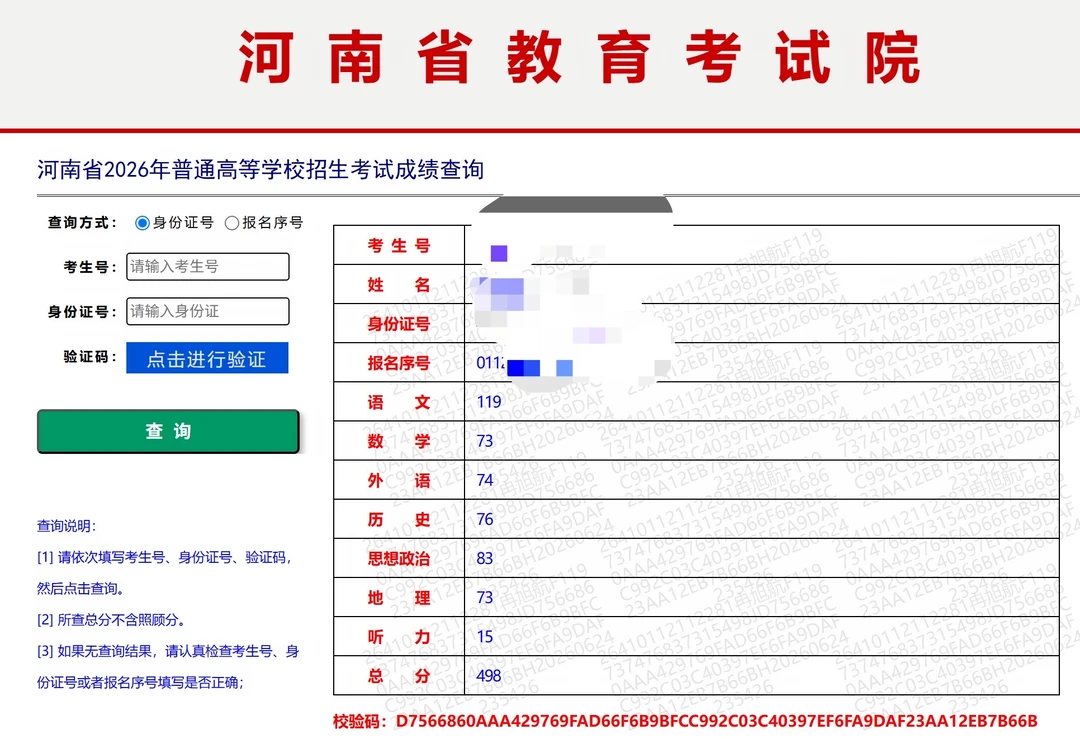The height and width of the screenshot is (739, 1080).
Task: Click the 总分 score value 498
Action: tap(489, 676)
